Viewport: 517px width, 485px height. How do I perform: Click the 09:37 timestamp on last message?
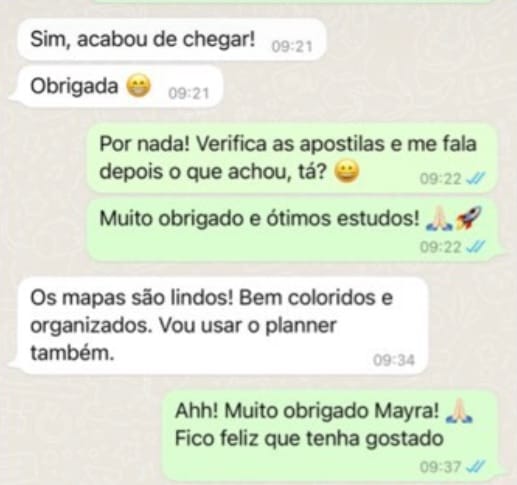coord(440,467)
